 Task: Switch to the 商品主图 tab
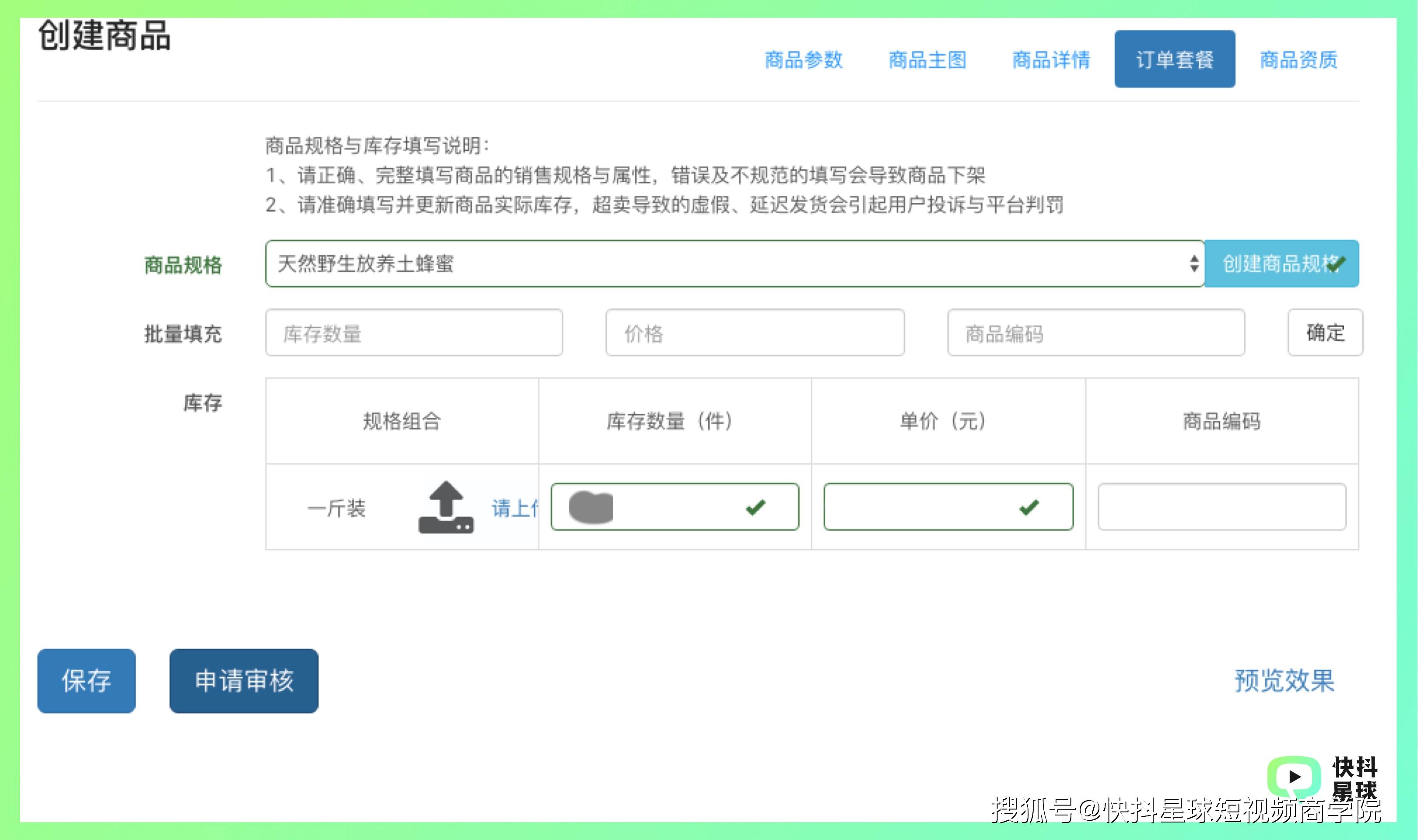(x=927, y=59)
